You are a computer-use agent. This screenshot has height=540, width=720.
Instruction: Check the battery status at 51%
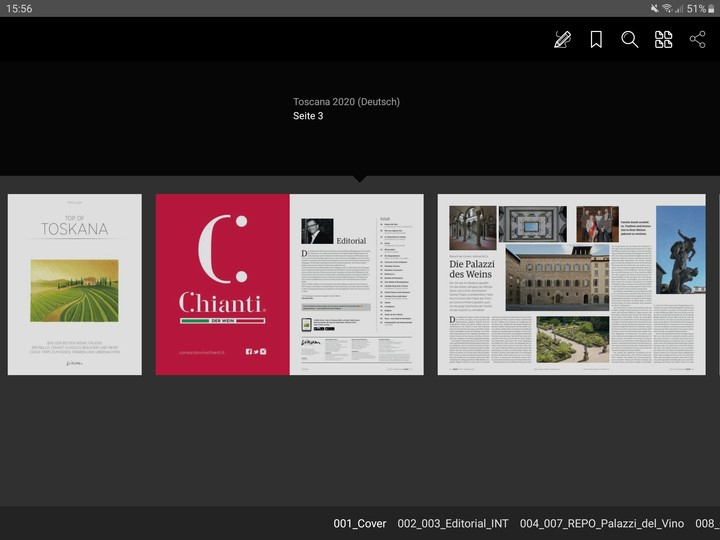click(701, 8)
